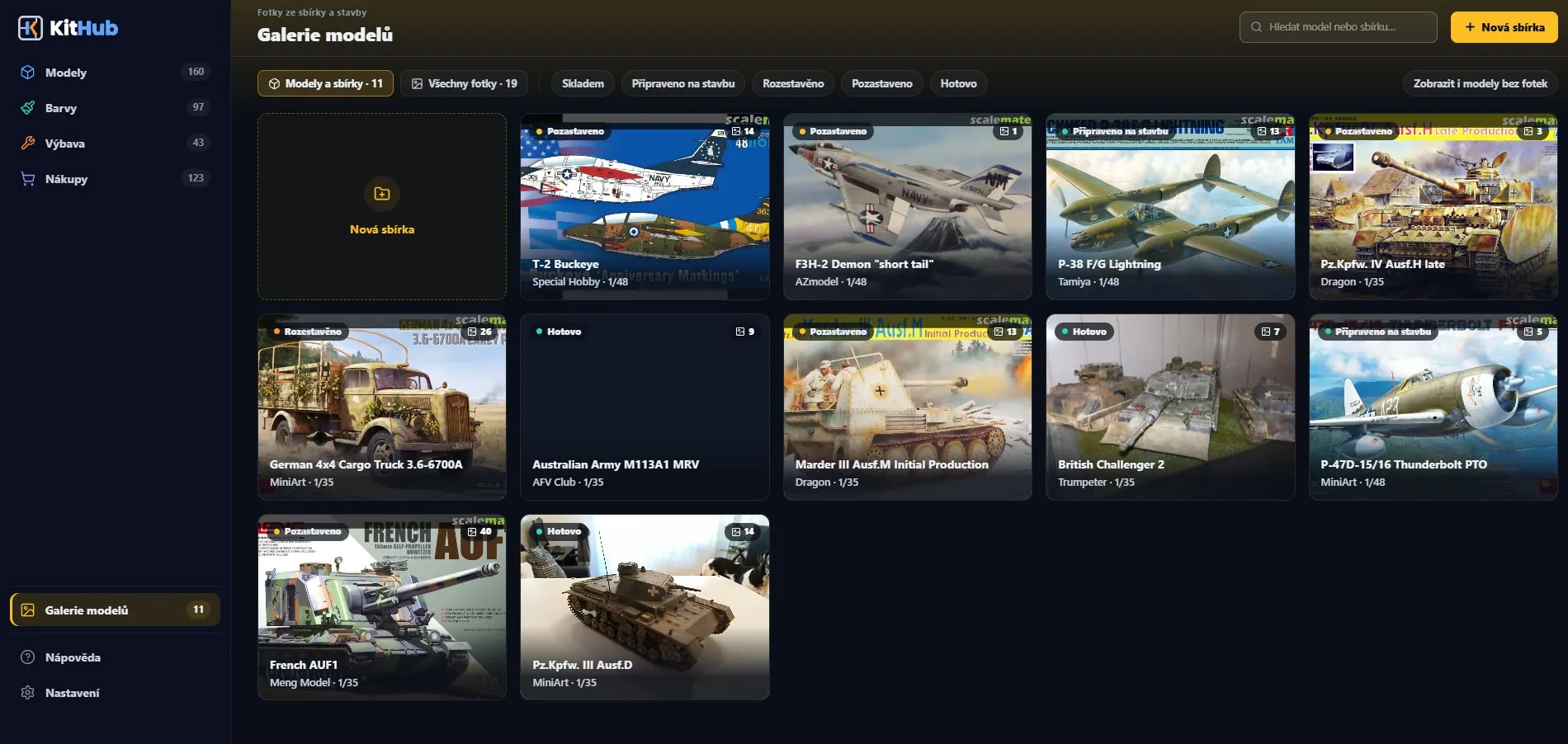Click photo count badge on Australian Army M113A1
The image size is (1568, 744).
(x=744, y=332)
